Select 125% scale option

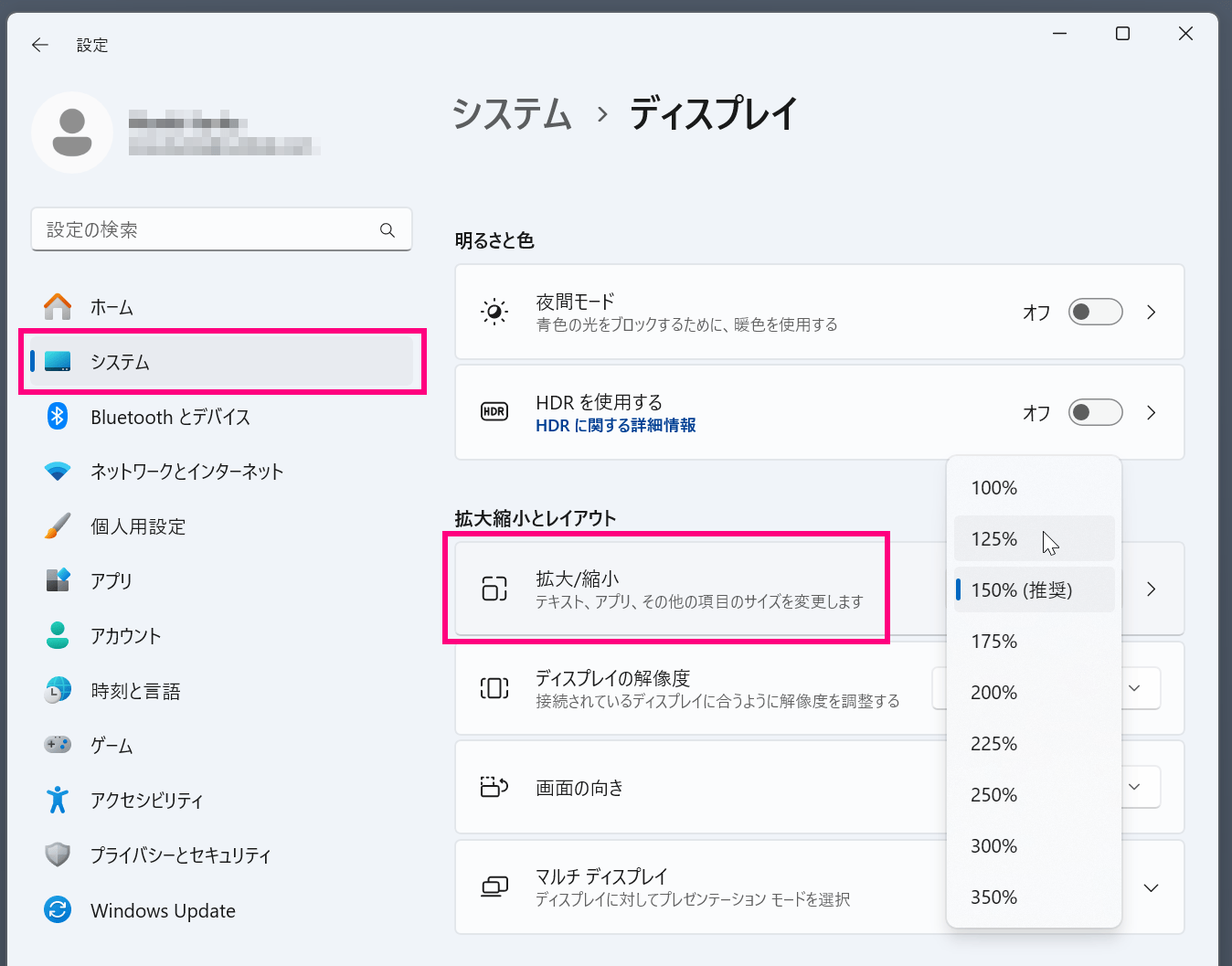click(x=994, y=539)
